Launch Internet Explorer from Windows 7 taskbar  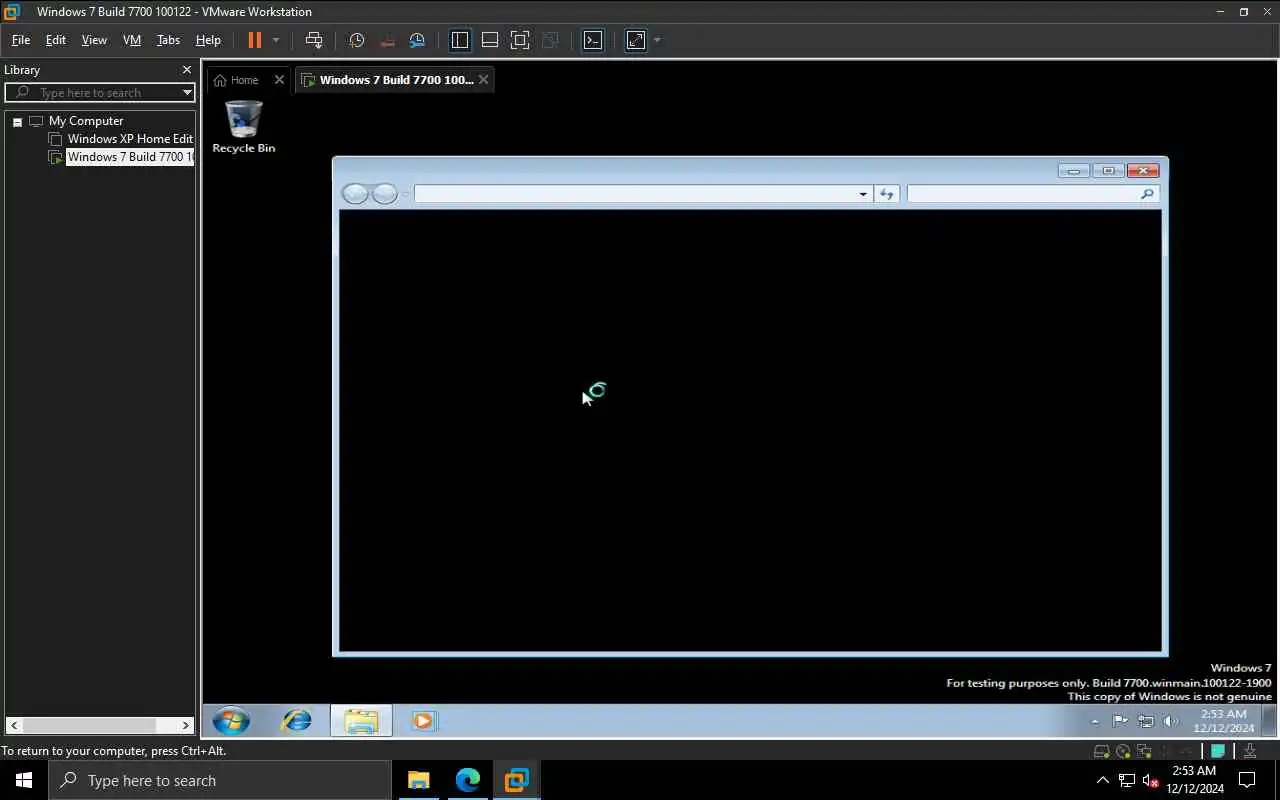297,721
